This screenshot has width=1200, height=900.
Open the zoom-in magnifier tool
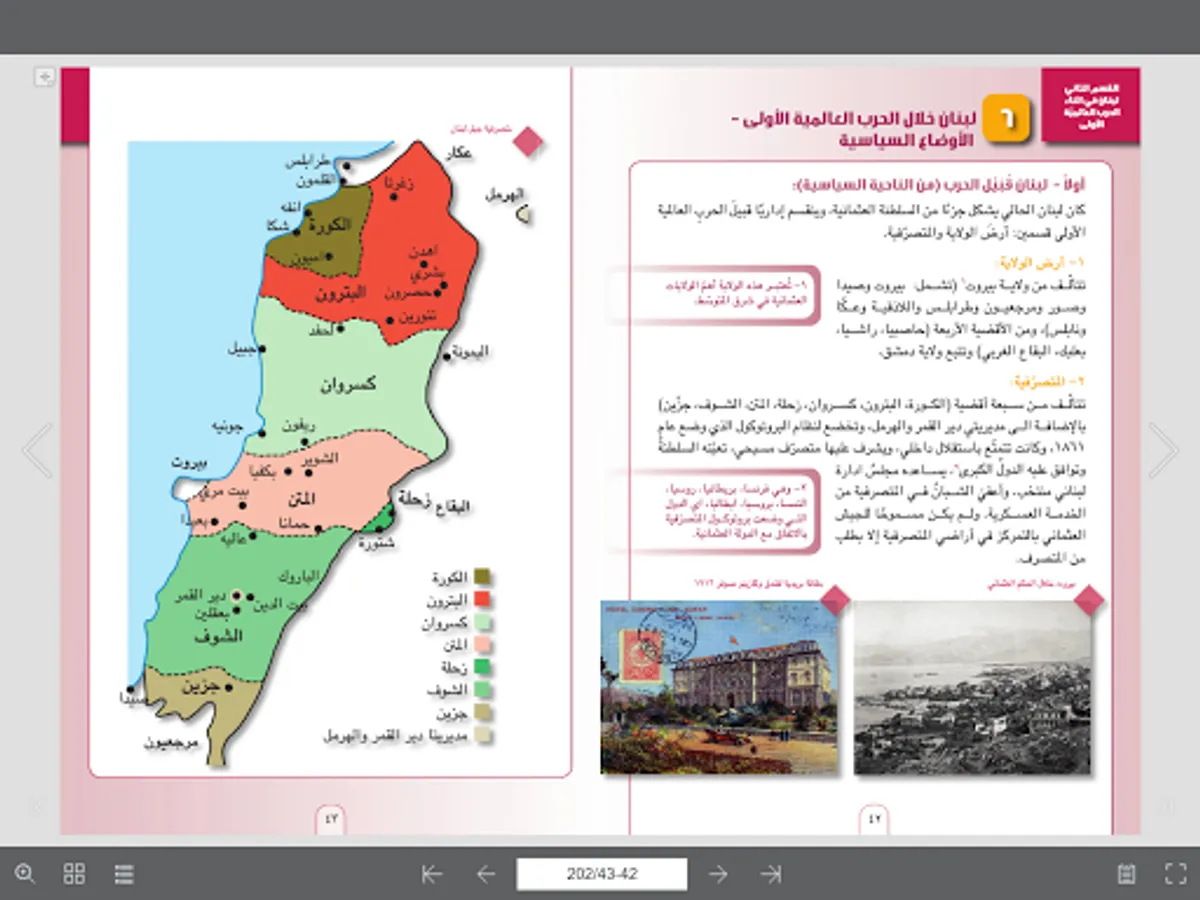pos(25,873)
